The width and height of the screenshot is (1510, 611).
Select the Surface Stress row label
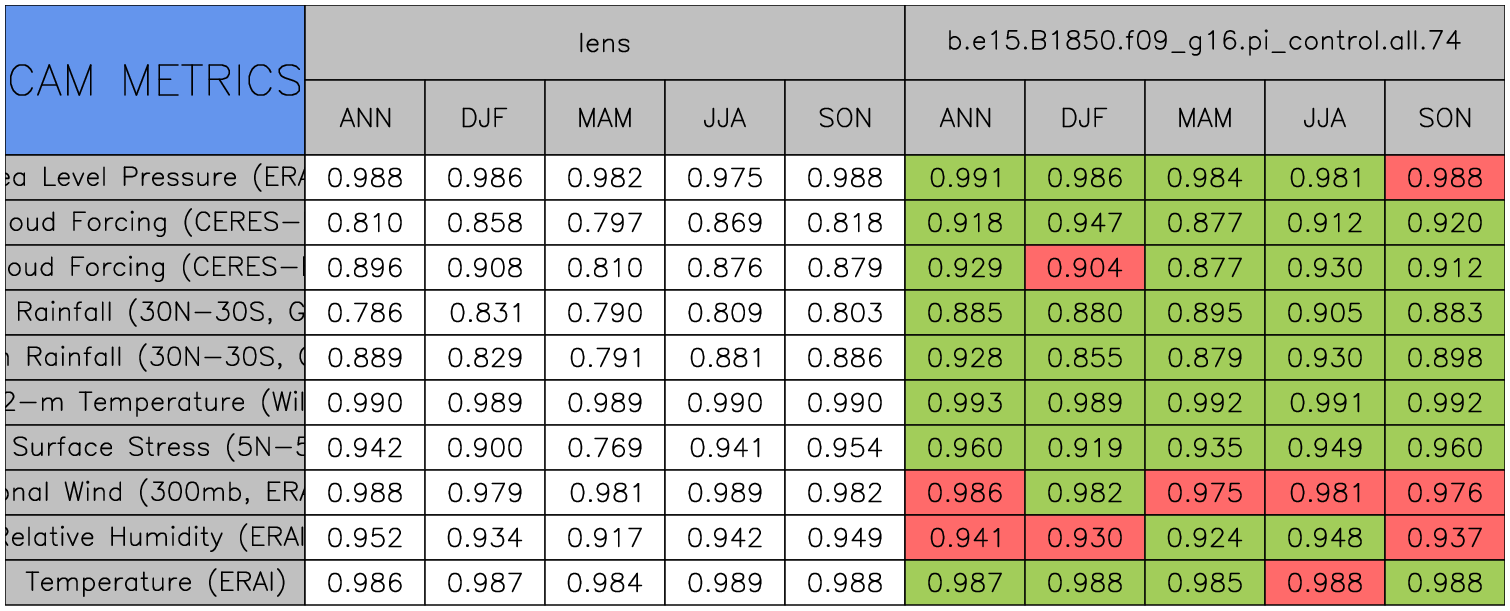tap(155, 448)
